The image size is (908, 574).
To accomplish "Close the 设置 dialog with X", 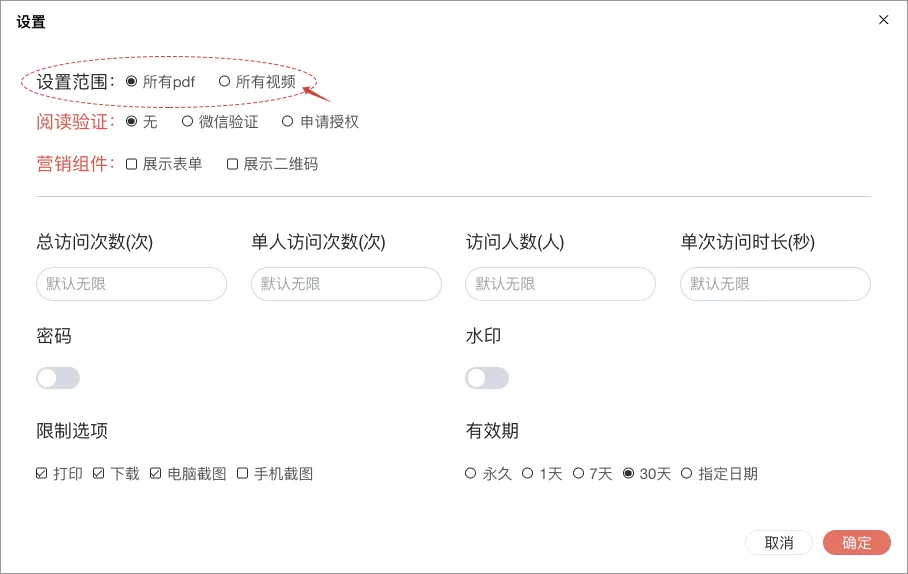I will click(883, 20).
